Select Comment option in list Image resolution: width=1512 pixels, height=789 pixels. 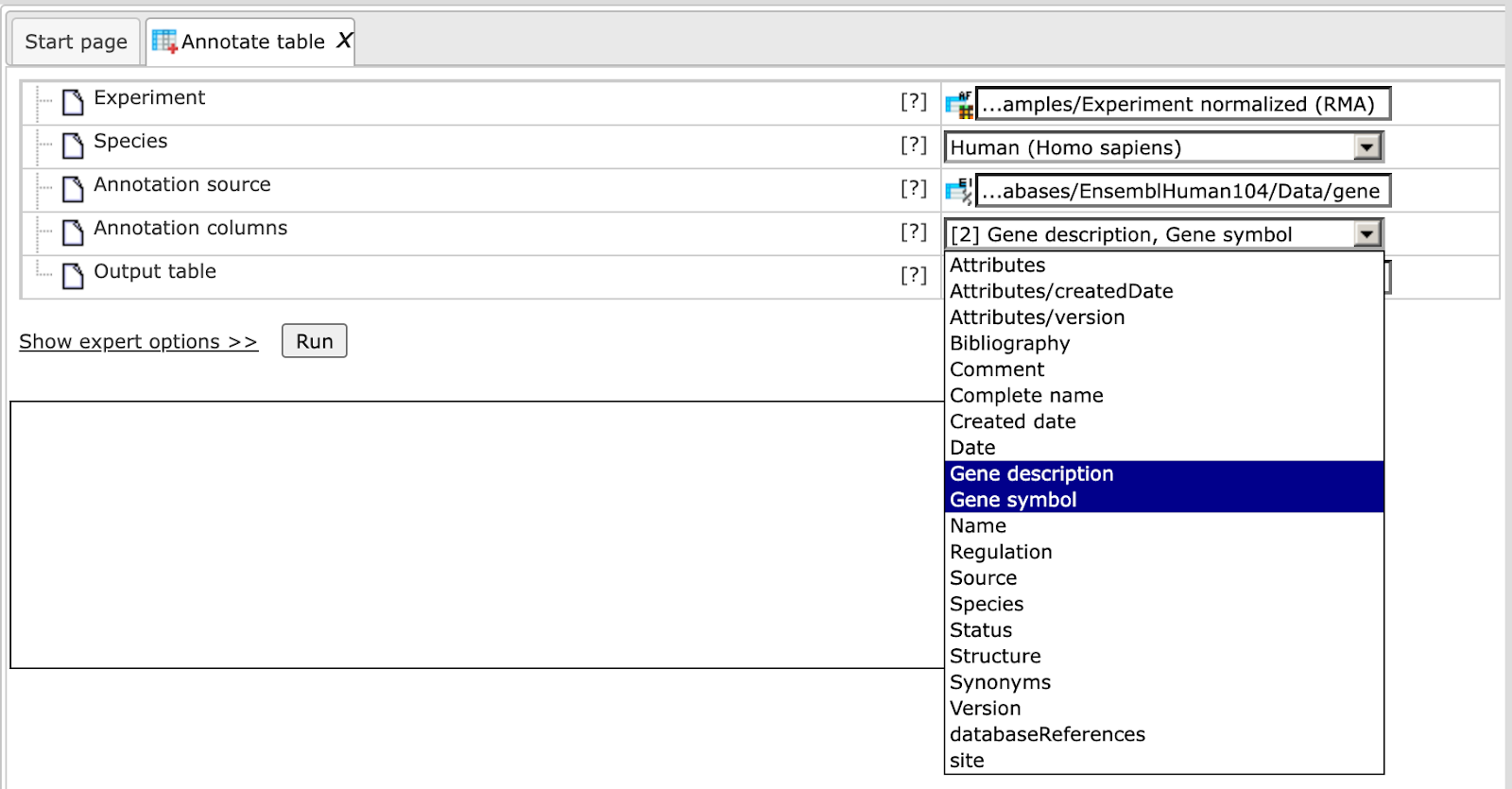[x=1164, y=369]
